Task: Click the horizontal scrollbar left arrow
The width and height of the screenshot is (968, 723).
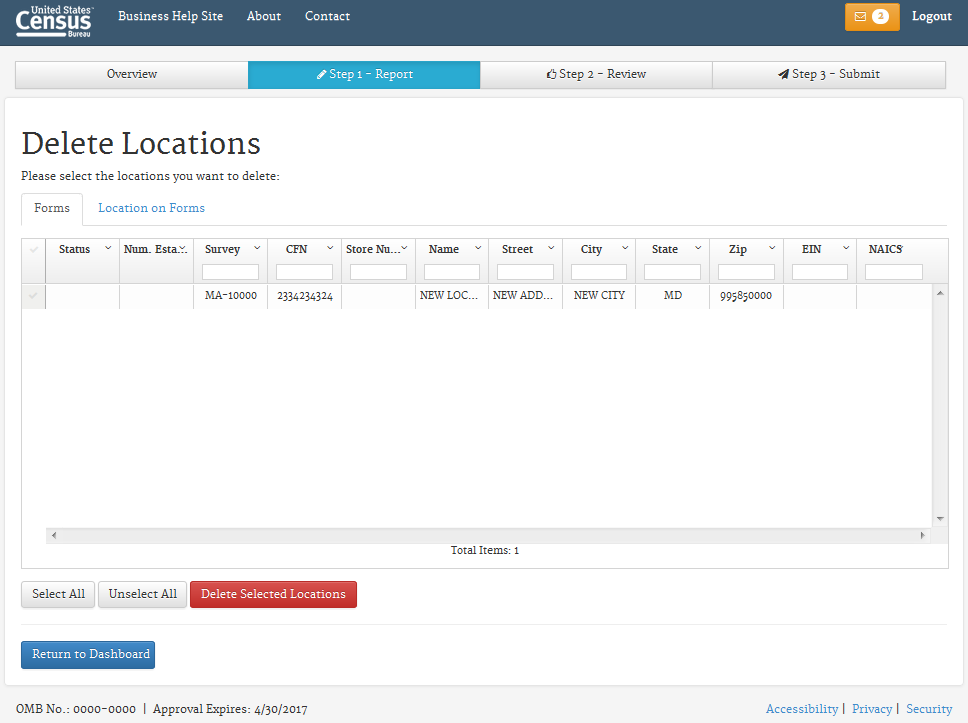Action: click(54, 535)
